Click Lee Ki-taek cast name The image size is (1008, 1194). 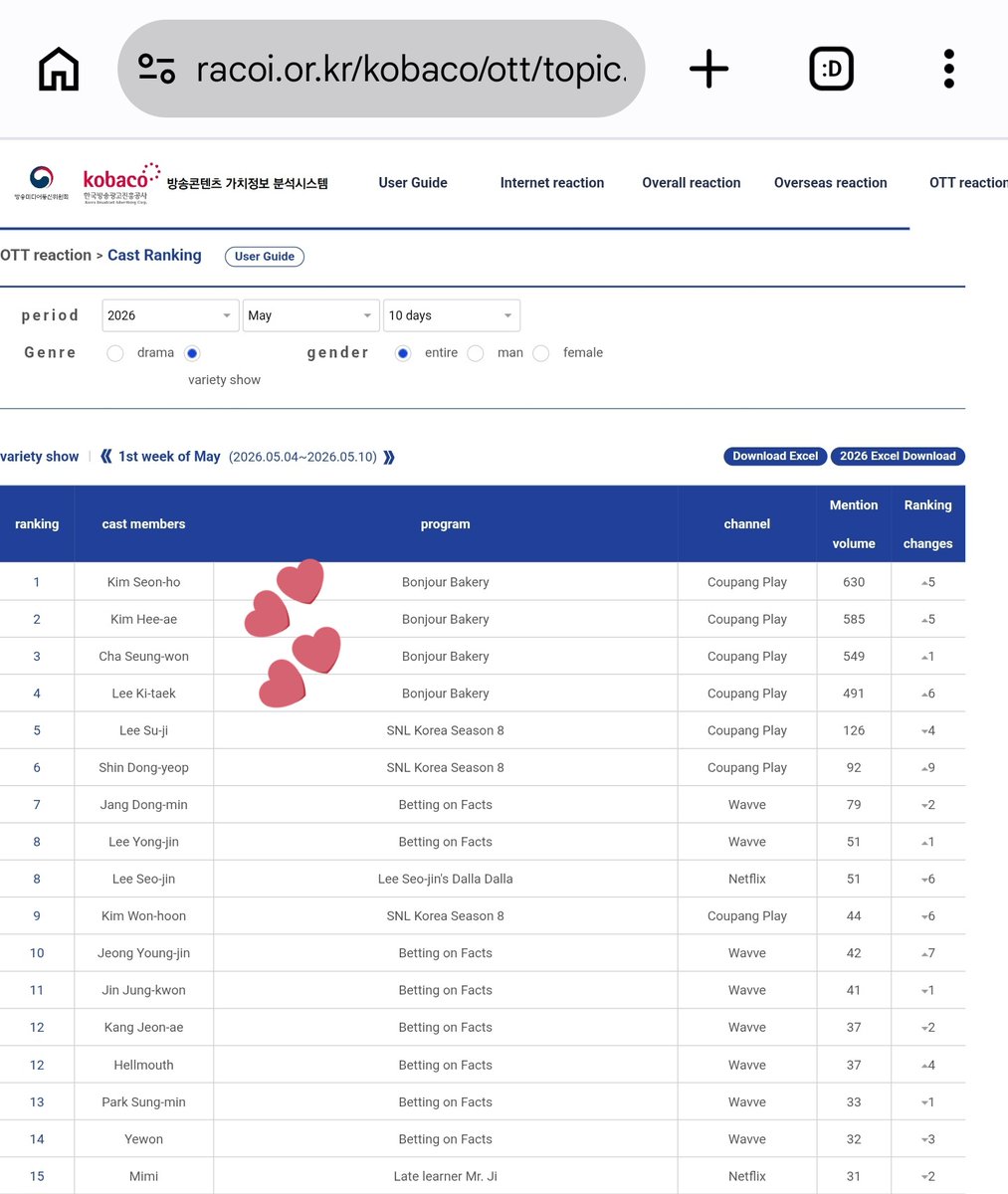(x=143, y=694)
